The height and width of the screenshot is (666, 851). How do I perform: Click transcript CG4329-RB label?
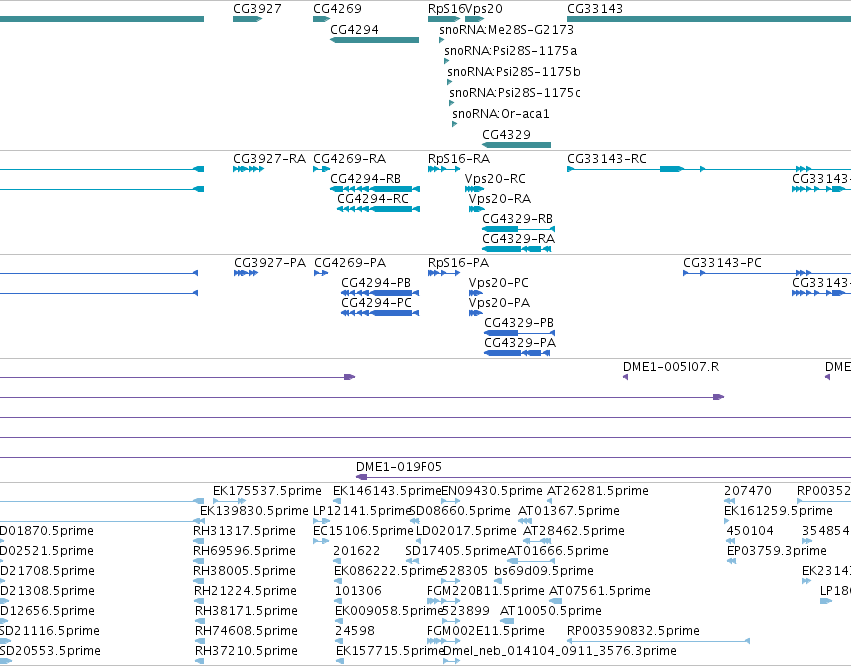click(x=518, y=219)
